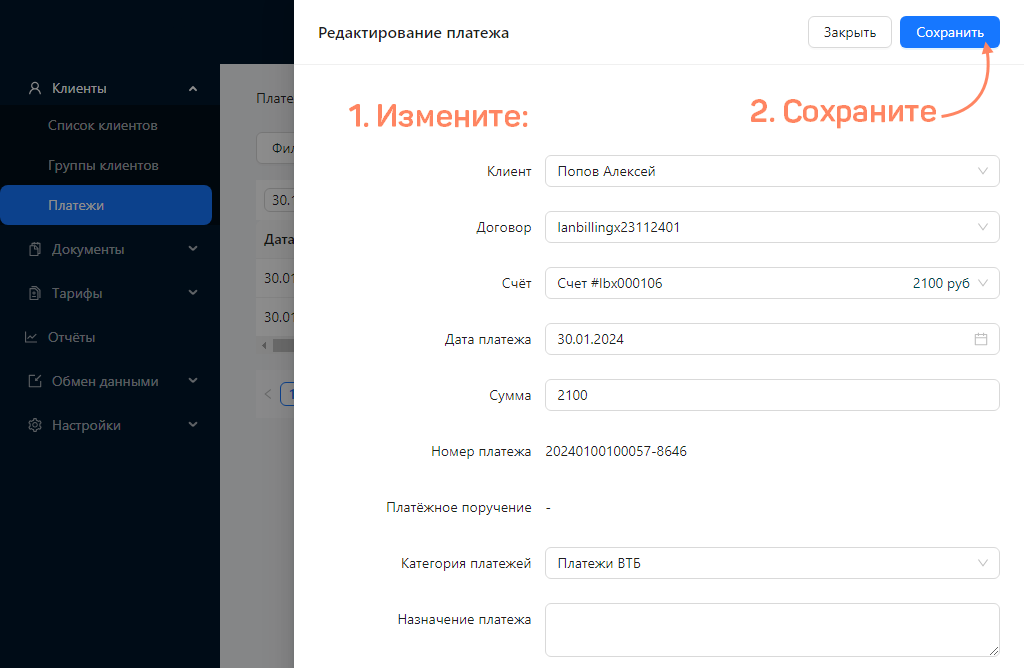Click the Клиенты menu label
Screen dimensions: 1024x668
pos(79,88)
